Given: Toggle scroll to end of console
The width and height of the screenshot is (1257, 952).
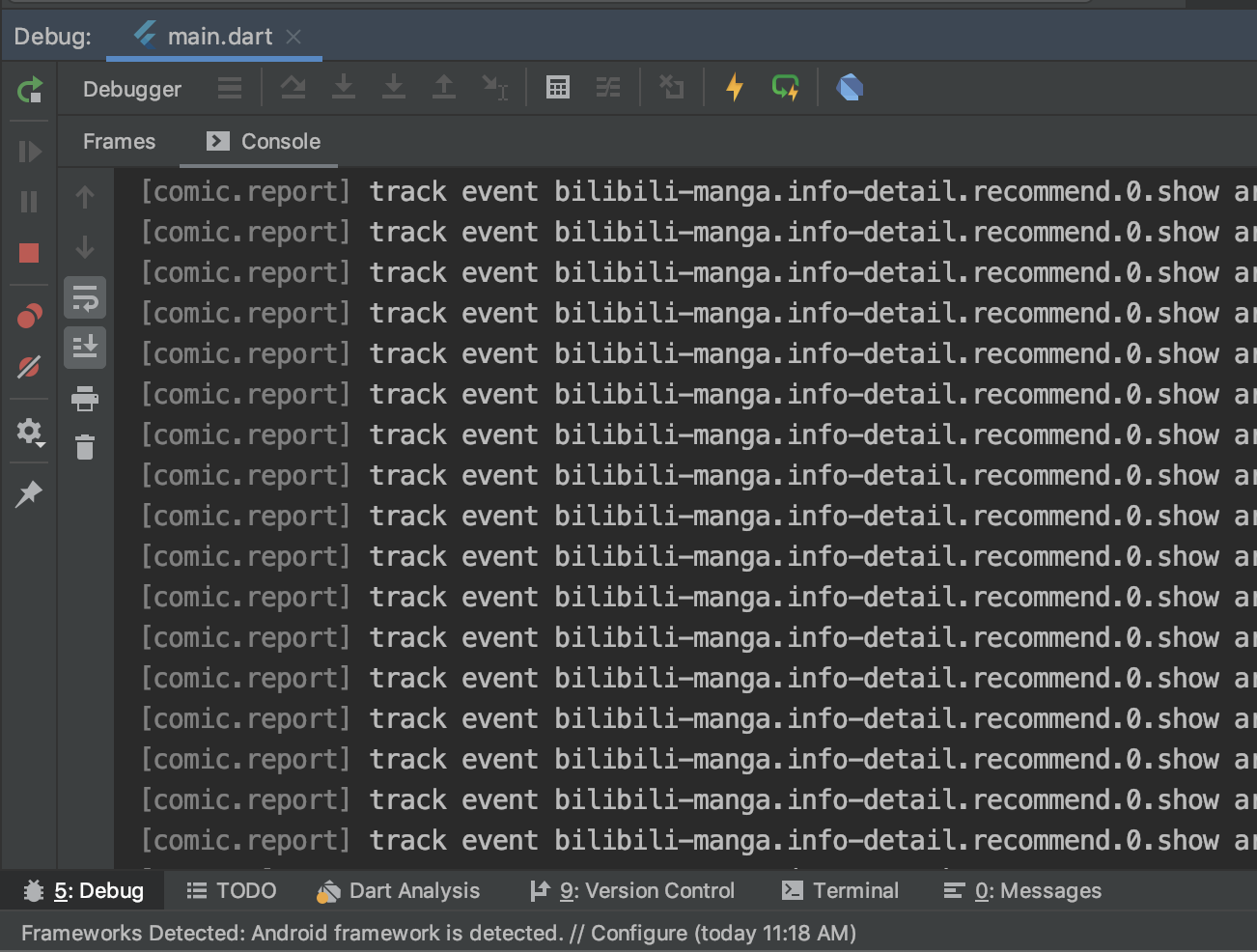Looking at the screenshot, I should [85, 347].
